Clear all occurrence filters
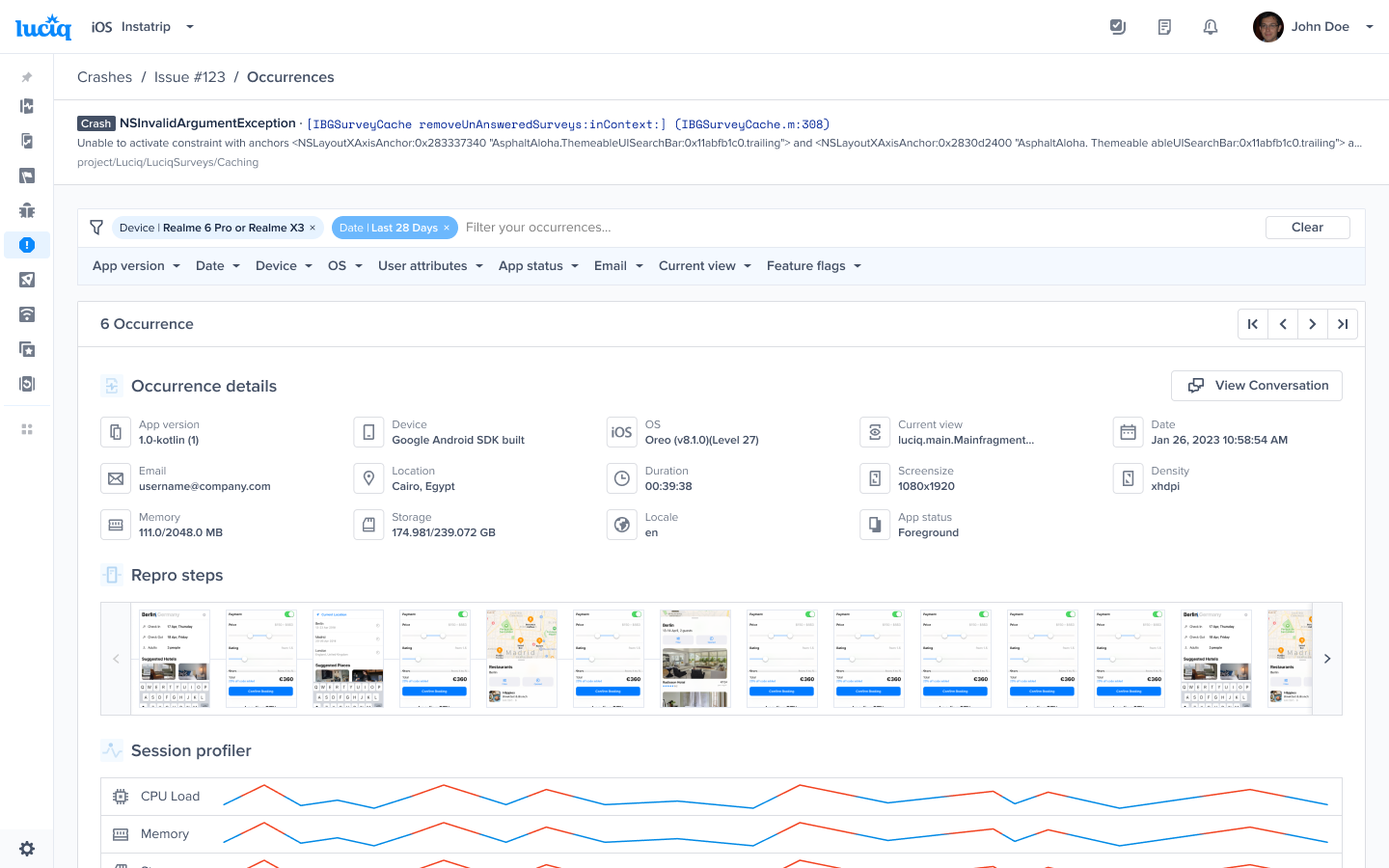This screenshot has width=1389, height=868. pyautogui.click(x=1307, y=228)
